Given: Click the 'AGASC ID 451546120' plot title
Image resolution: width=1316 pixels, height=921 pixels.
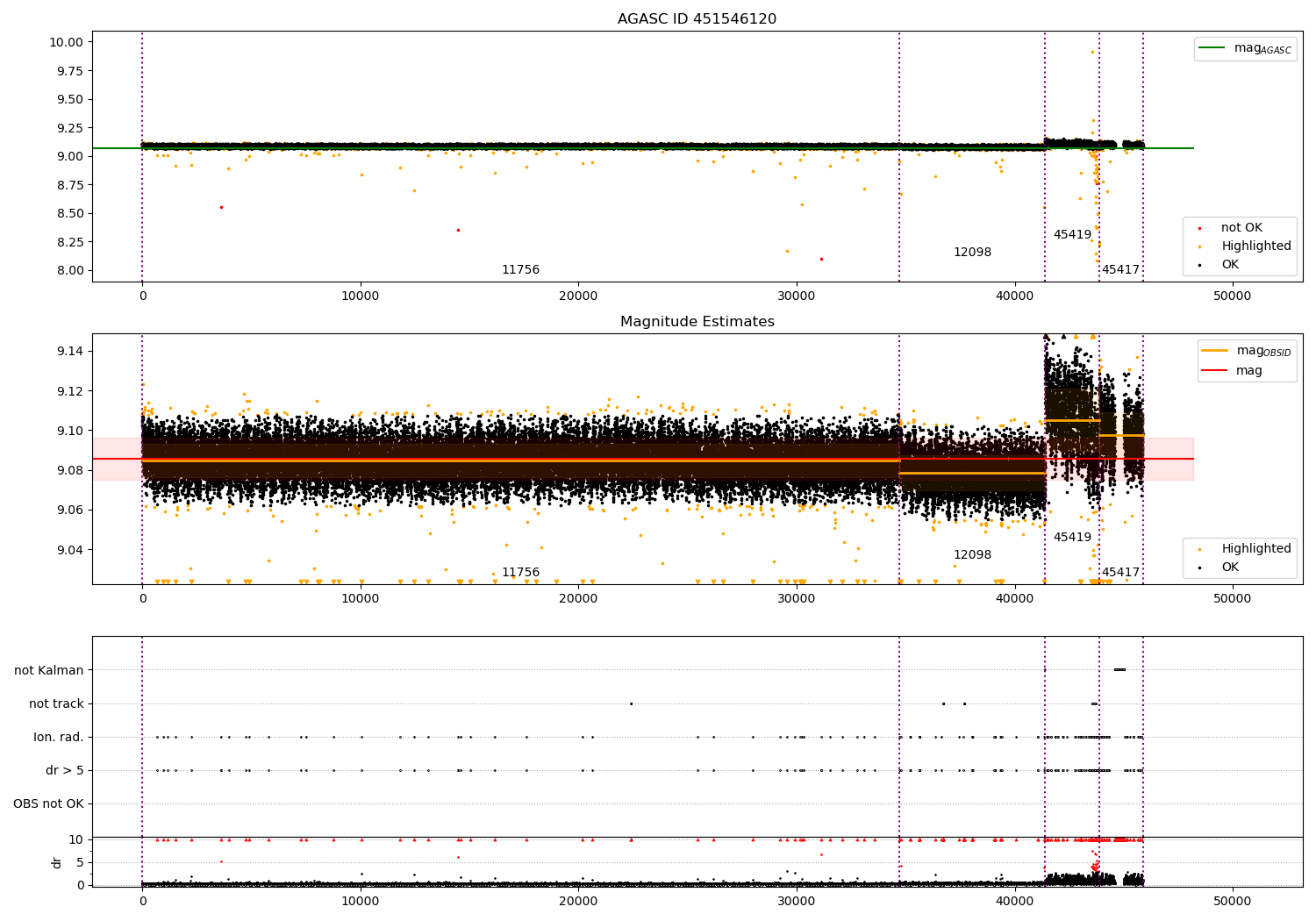Looking at the screenshot, I should click(697, 19).
